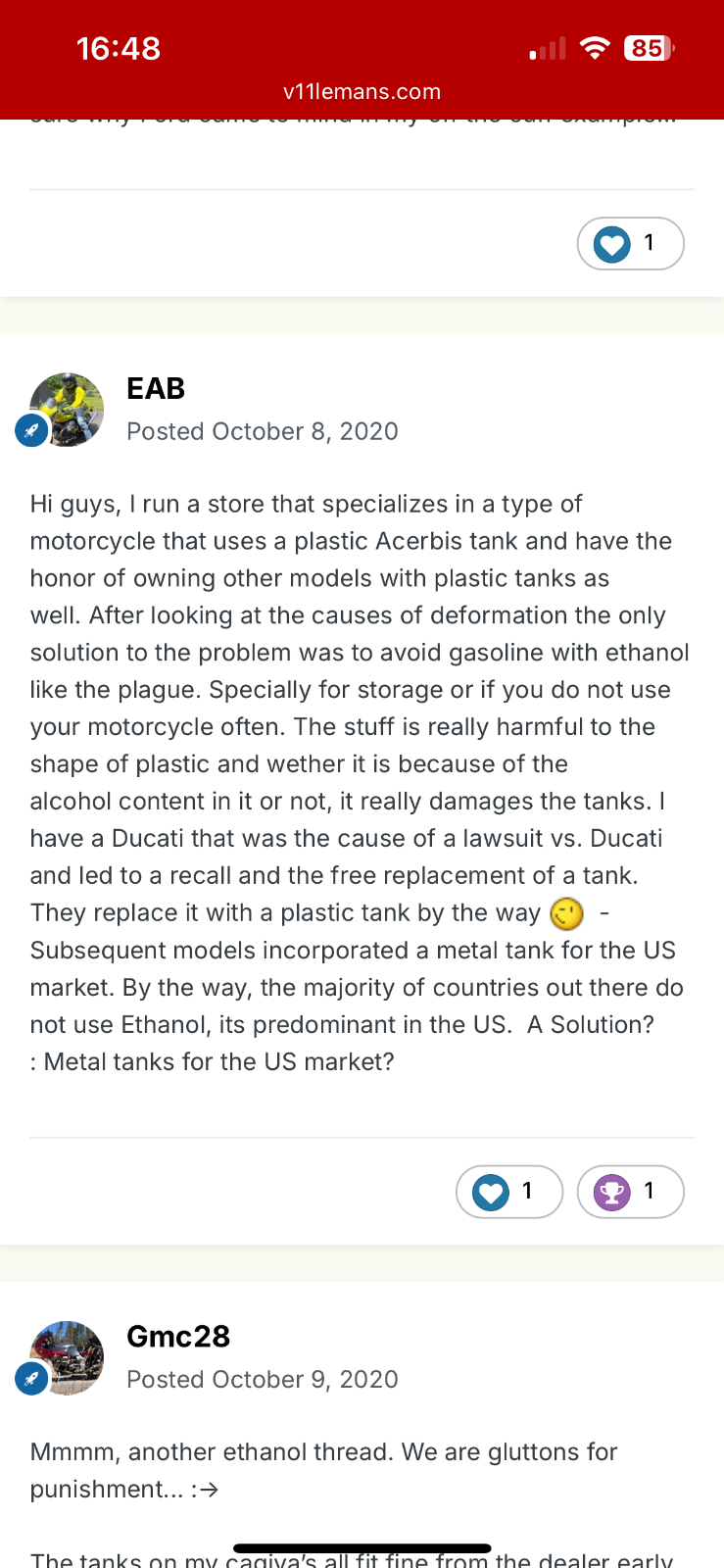Click the rocket rank badge on EAB's avatar
Image resolution: width=724 pixels, height=1568 pixels.
[31, 430]
